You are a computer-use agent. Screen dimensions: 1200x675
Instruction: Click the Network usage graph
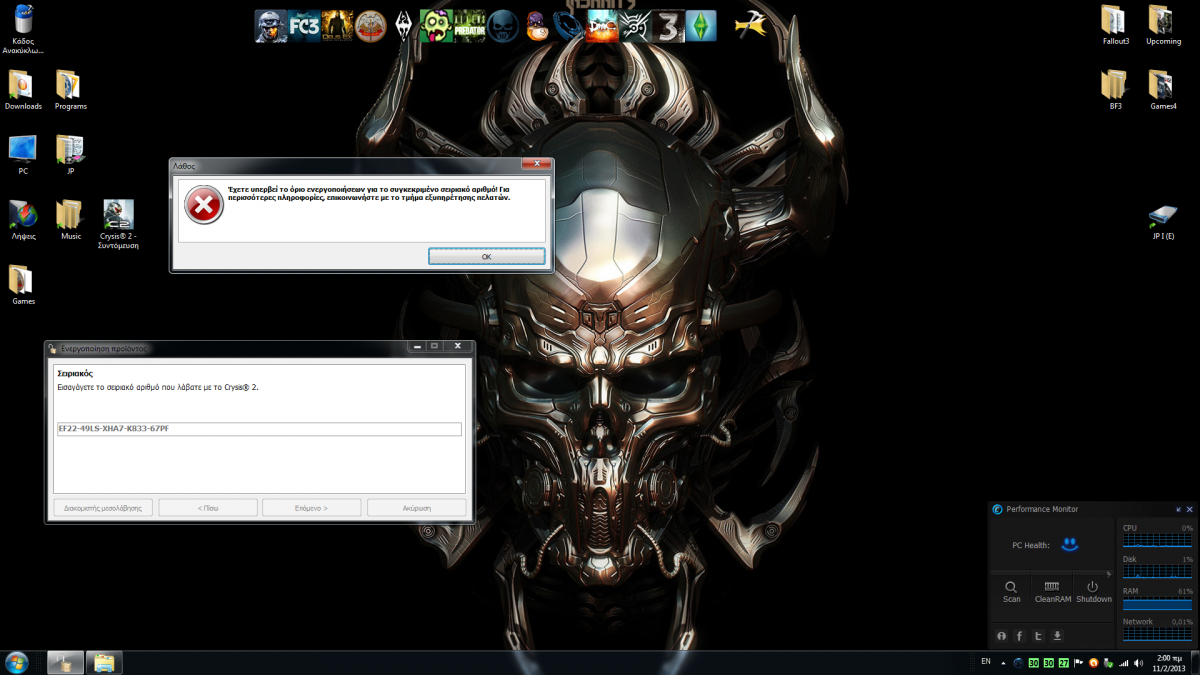pyautogui.click(x=1157, y=634)
